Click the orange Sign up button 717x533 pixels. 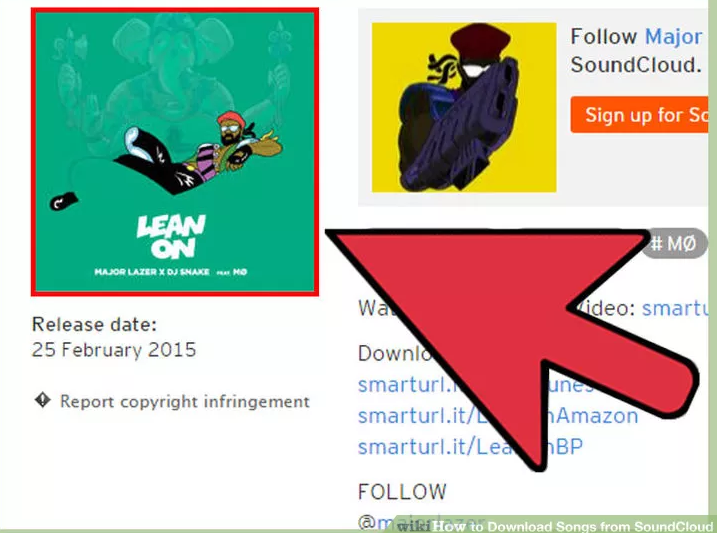640,115
